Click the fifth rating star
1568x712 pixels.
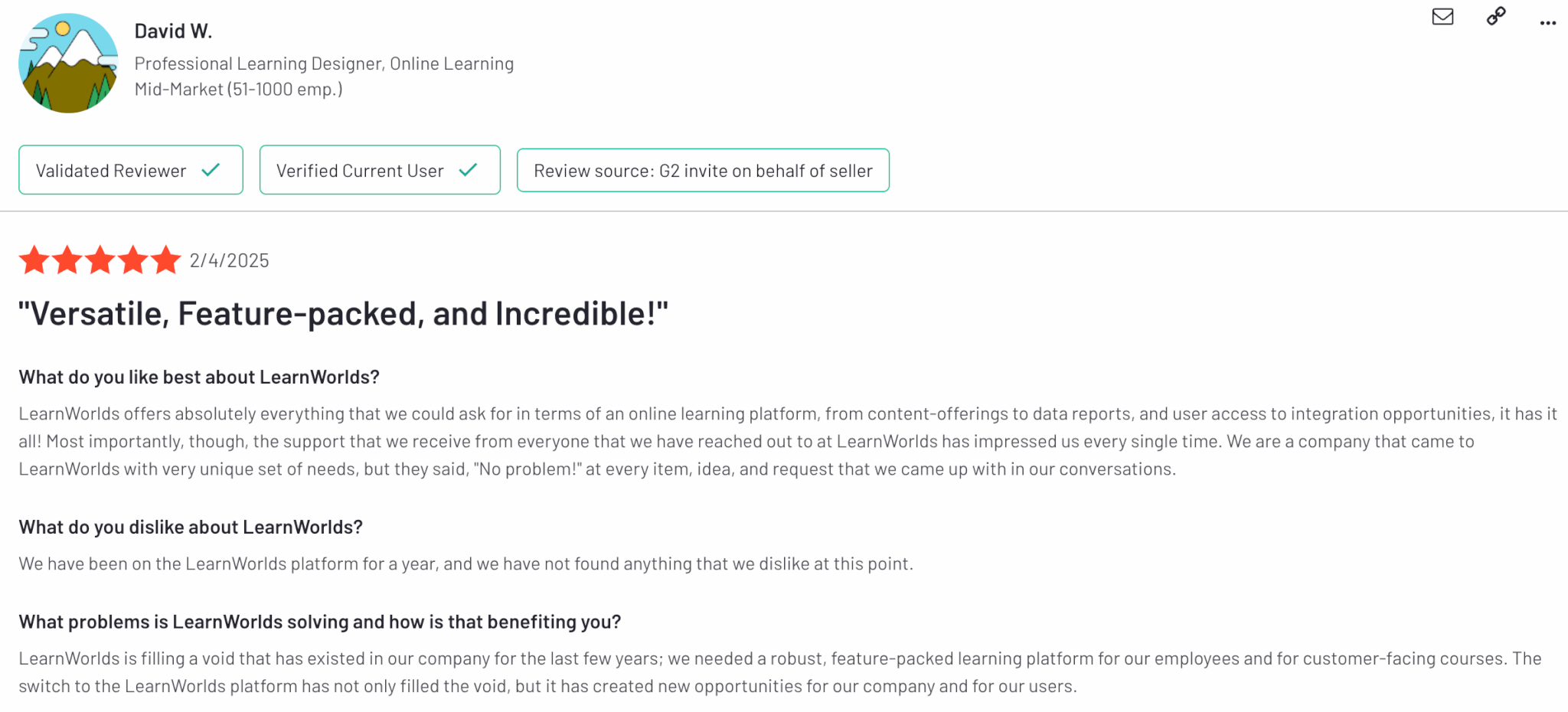point(165,260)
